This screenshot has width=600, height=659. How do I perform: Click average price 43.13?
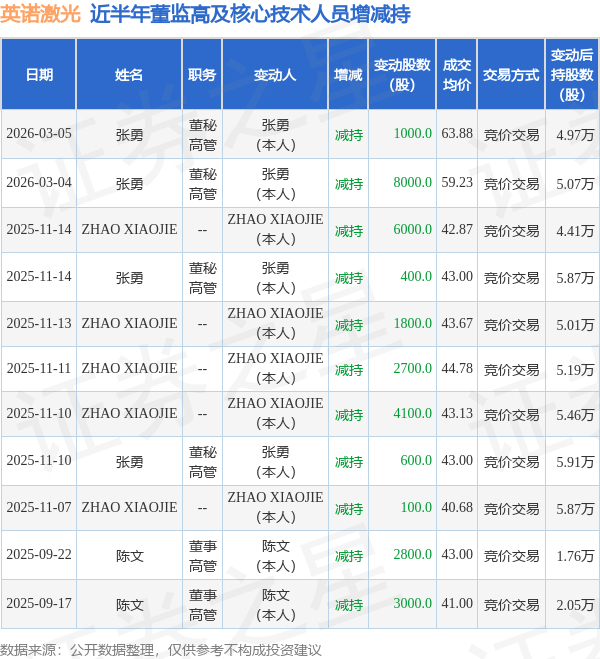click(457, 414)
